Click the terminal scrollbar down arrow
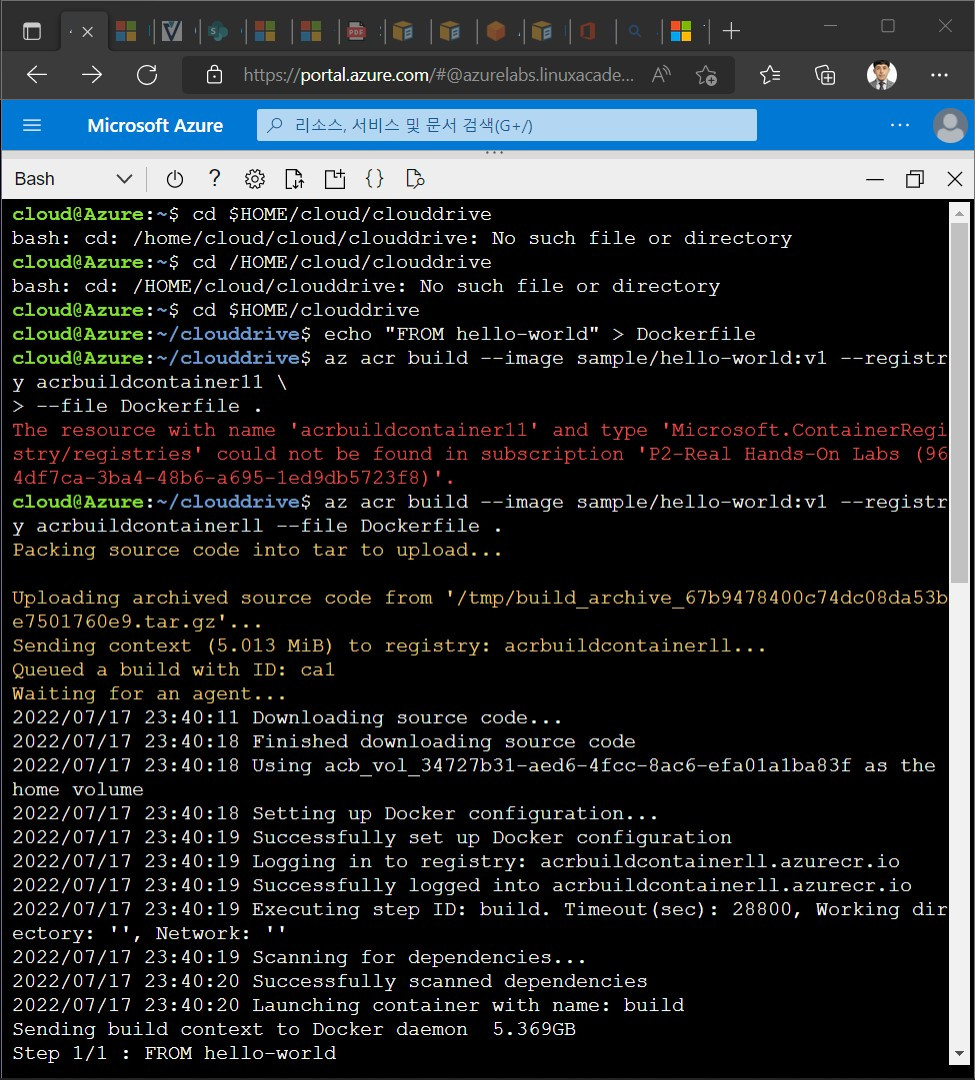The image size is (975, 1080). 959,1054
